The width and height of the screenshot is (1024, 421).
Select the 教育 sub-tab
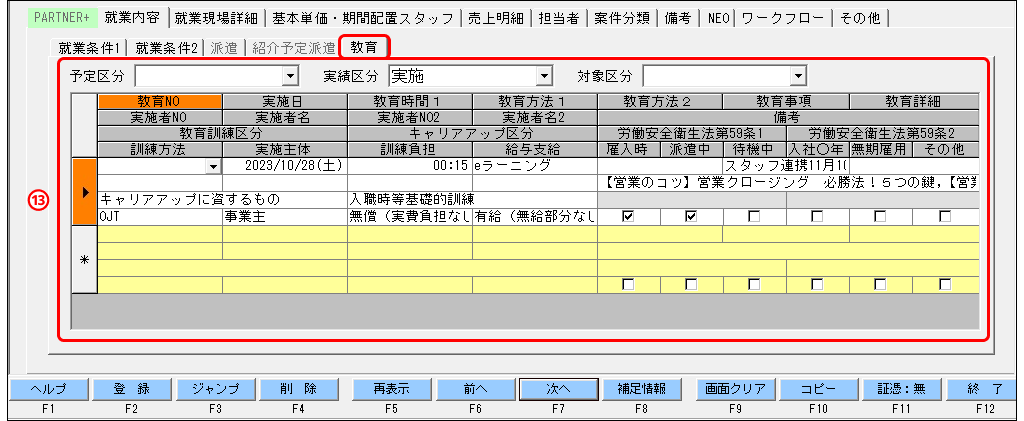point(365,47)
